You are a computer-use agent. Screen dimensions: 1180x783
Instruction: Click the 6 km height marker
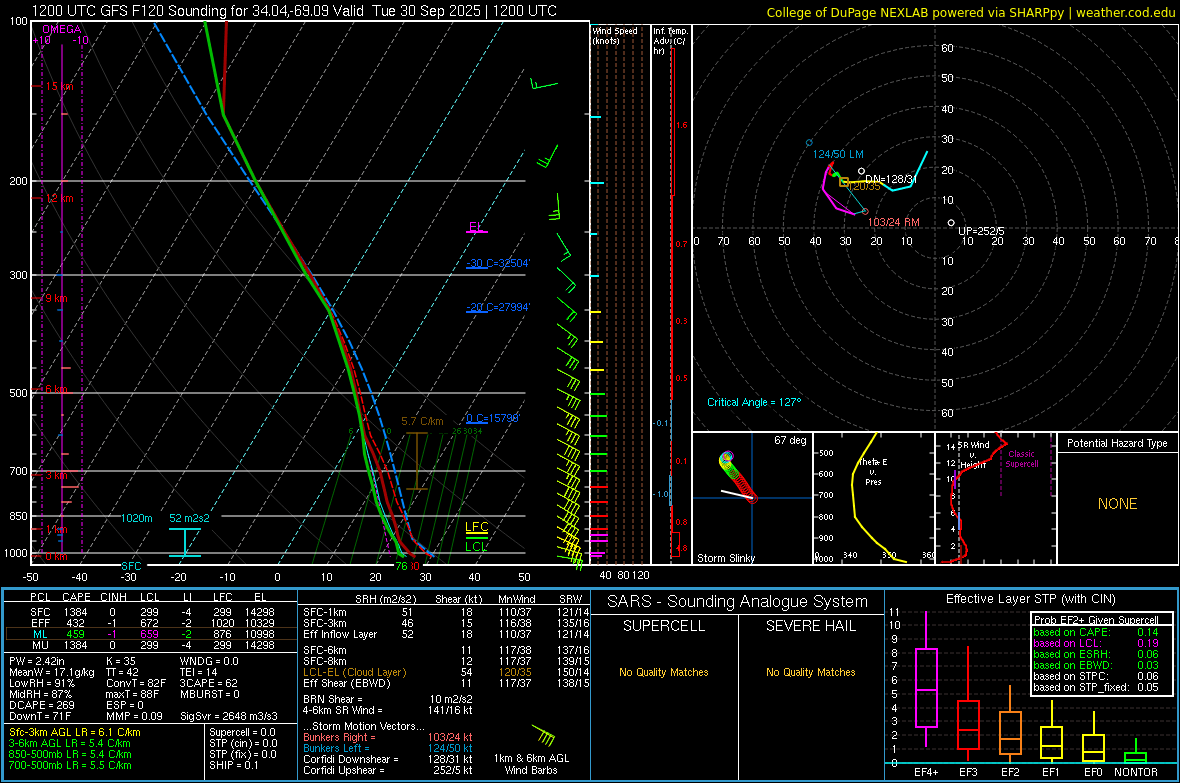point(56,389)
